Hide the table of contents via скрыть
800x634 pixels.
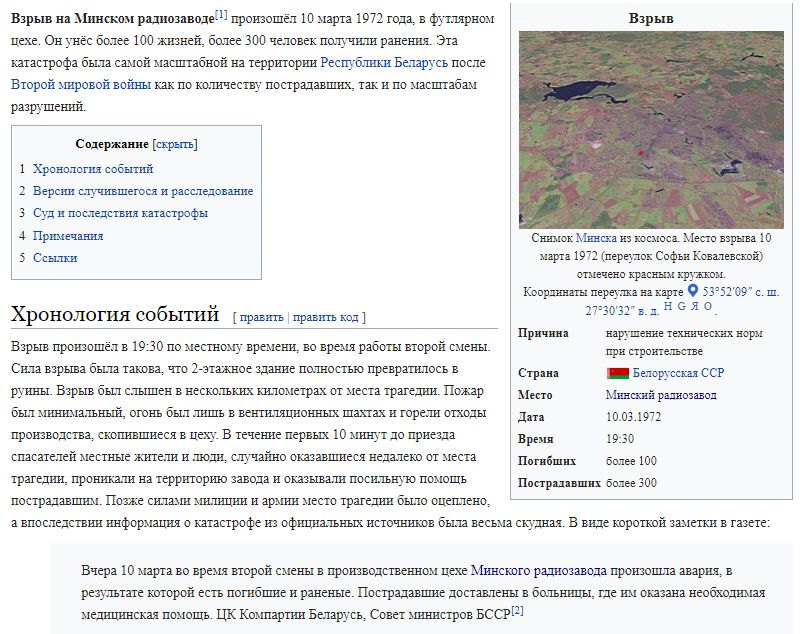(x=174, y=144)
